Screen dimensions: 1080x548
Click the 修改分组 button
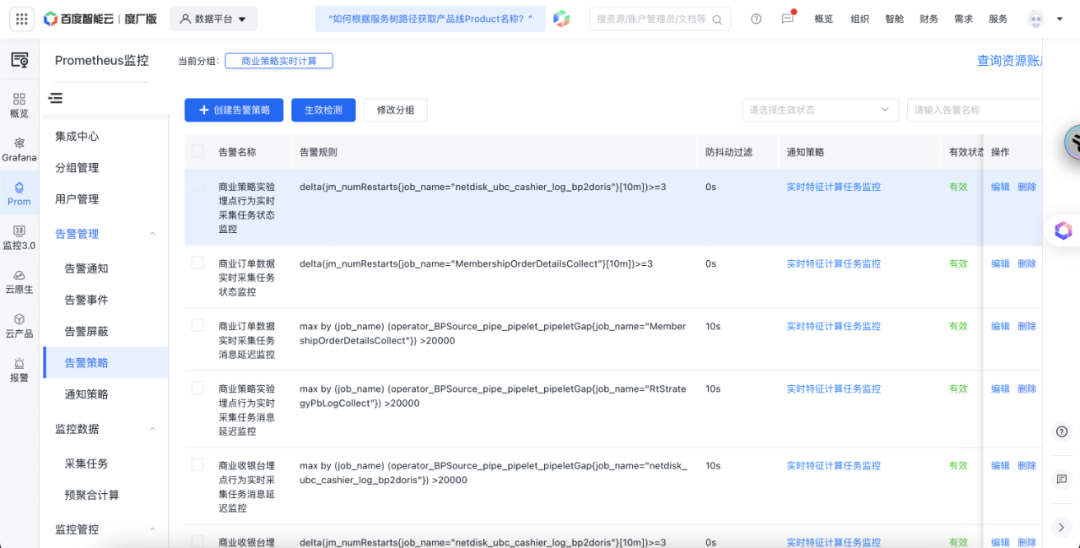click(x=395, y=110)
